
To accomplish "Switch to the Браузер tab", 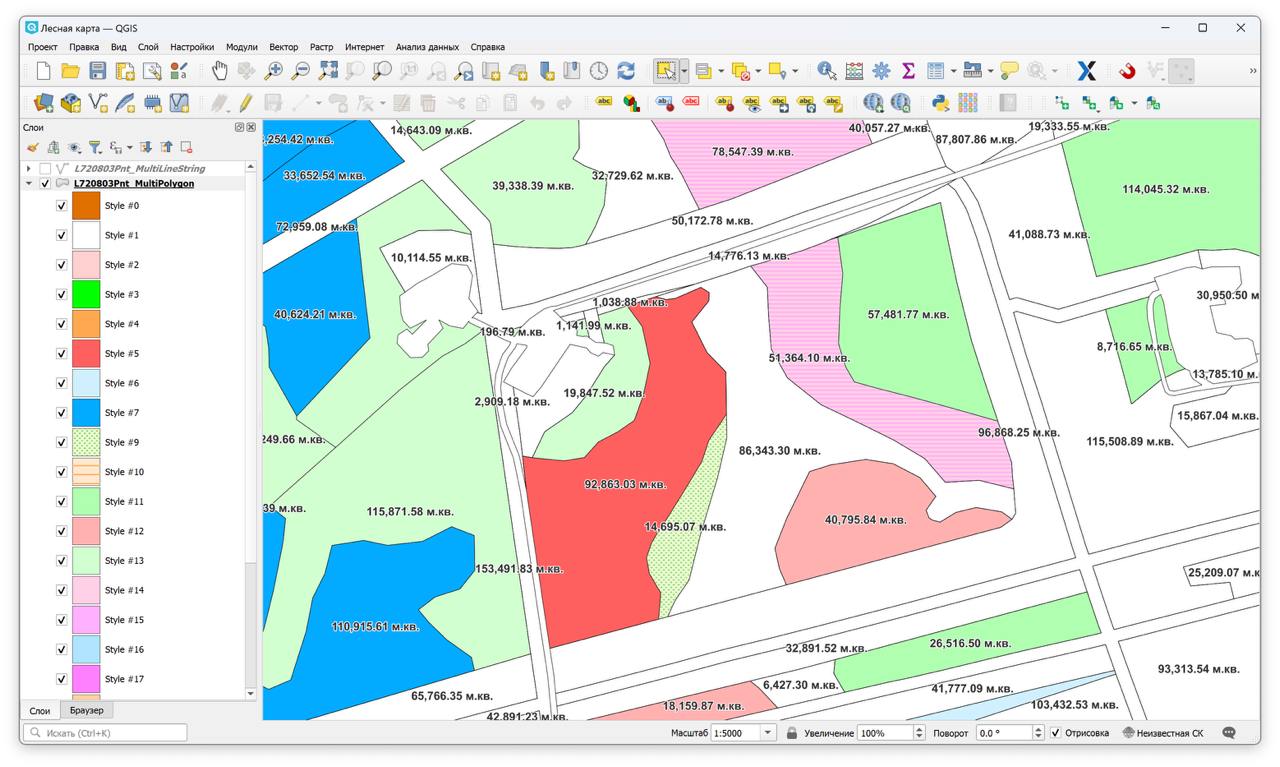I will [x=86, y=710].
